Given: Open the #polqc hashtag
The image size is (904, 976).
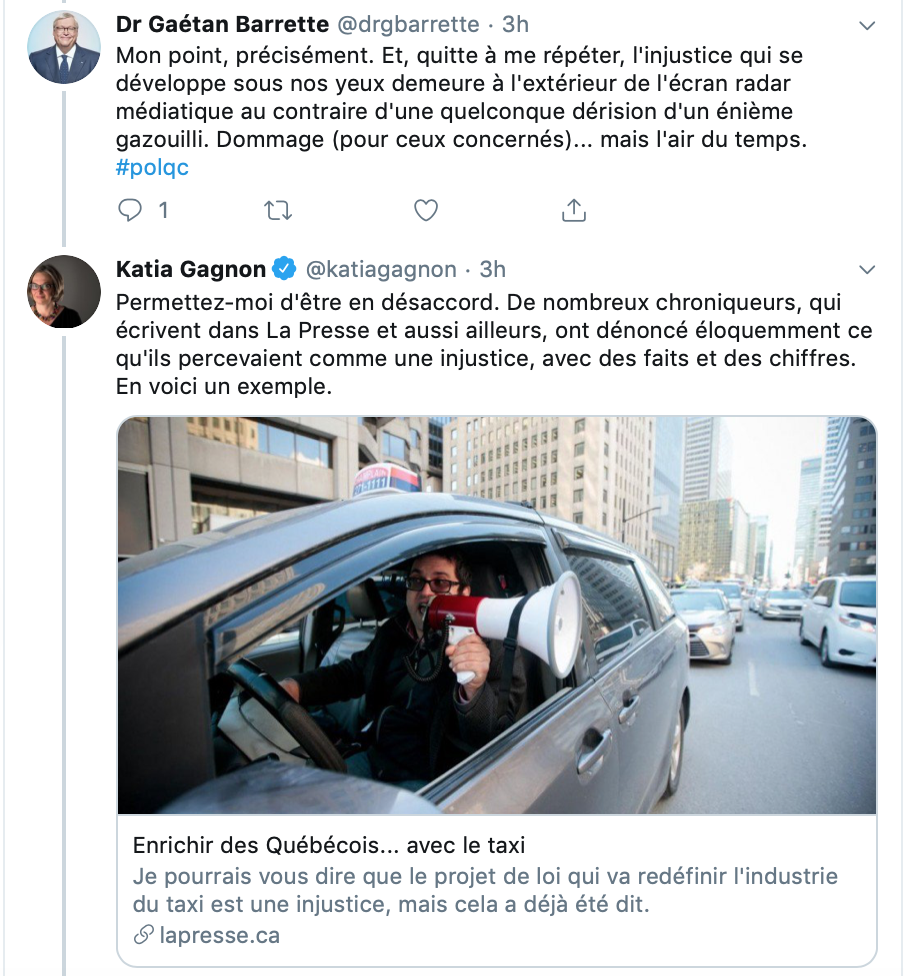Looking at the screenshot, I should (152, 167).
